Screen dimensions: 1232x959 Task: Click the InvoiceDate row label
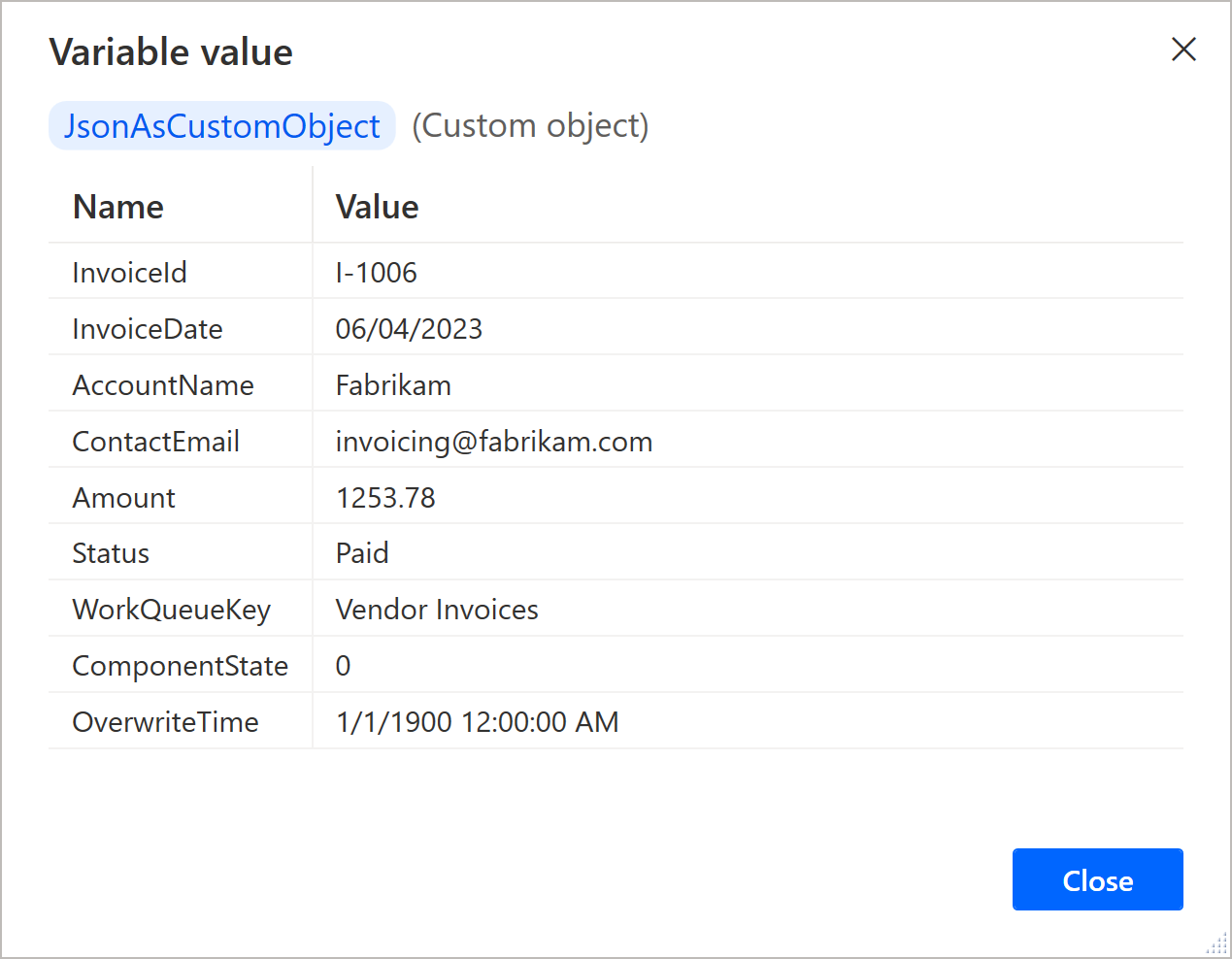[x=148, y=329]
